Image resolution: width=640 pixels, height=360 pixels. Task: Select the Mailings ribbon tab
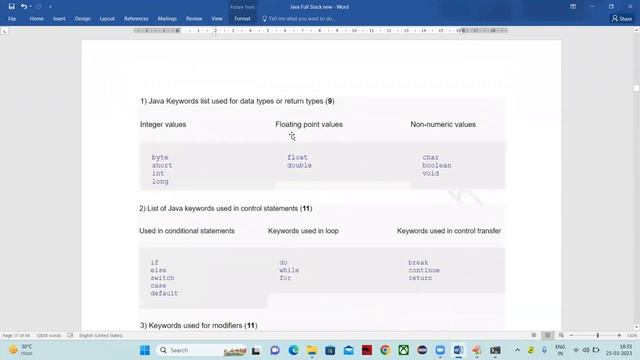click(167, 19)
